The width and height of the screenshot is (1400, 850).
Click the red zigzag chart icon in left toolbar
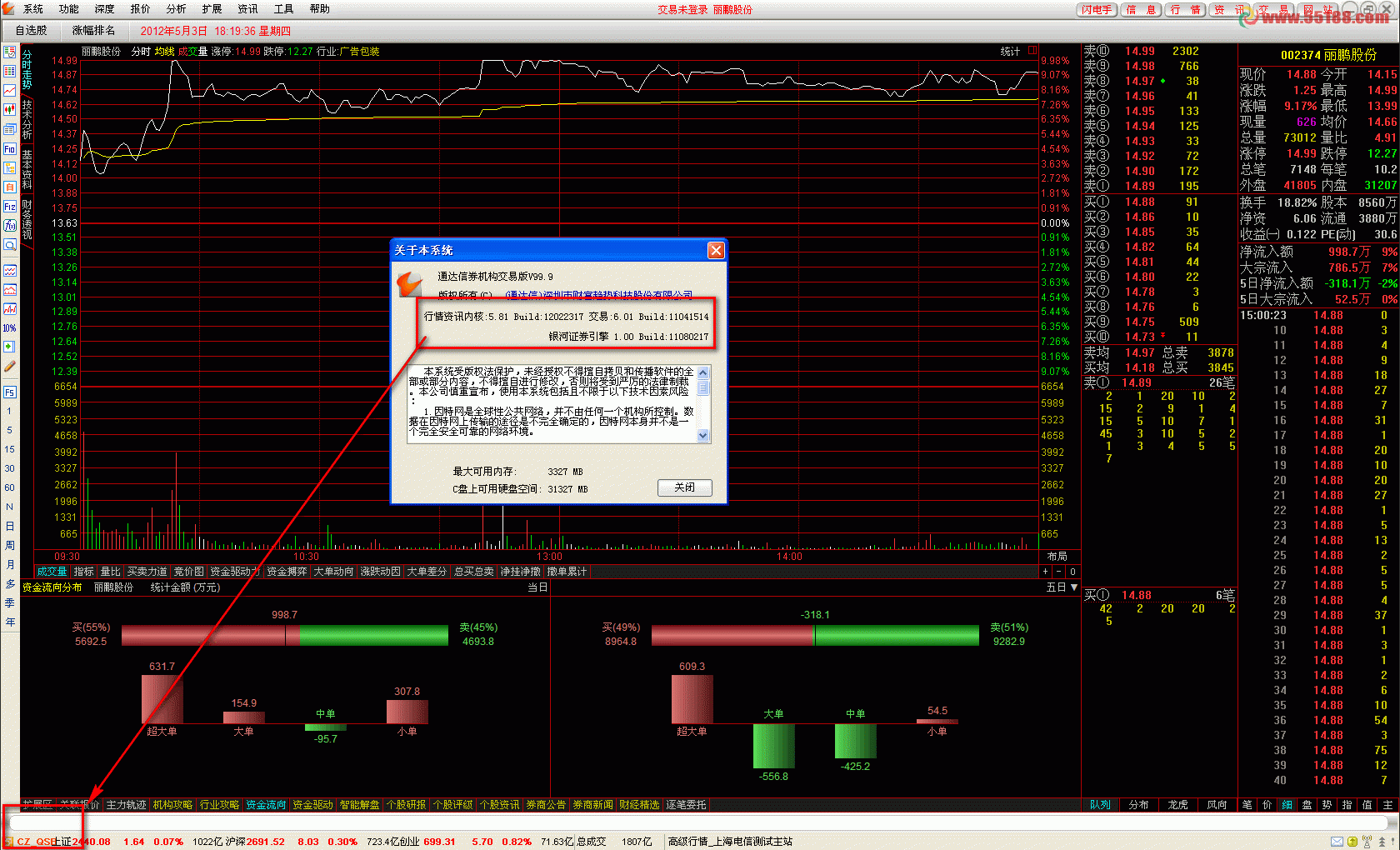coord(10,308)
